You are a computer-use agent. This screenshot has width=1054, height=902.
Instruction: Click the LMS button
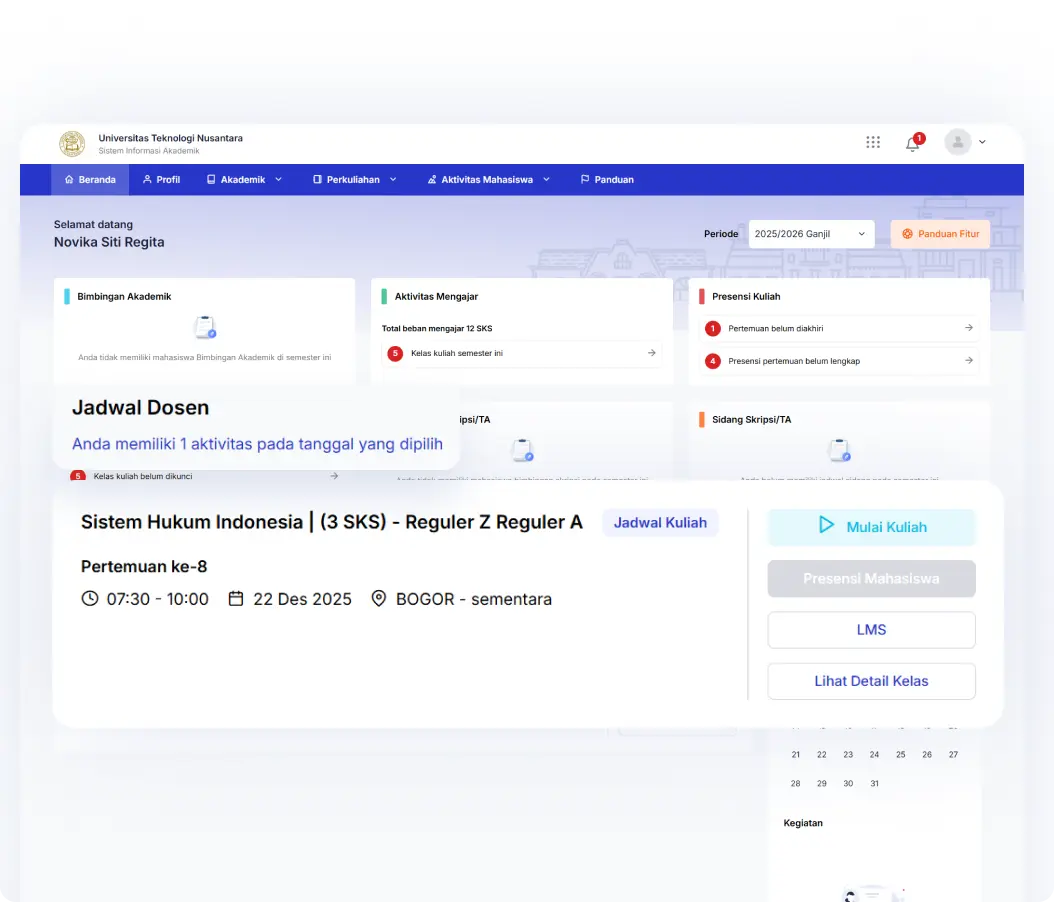click(x=871, y=630)
